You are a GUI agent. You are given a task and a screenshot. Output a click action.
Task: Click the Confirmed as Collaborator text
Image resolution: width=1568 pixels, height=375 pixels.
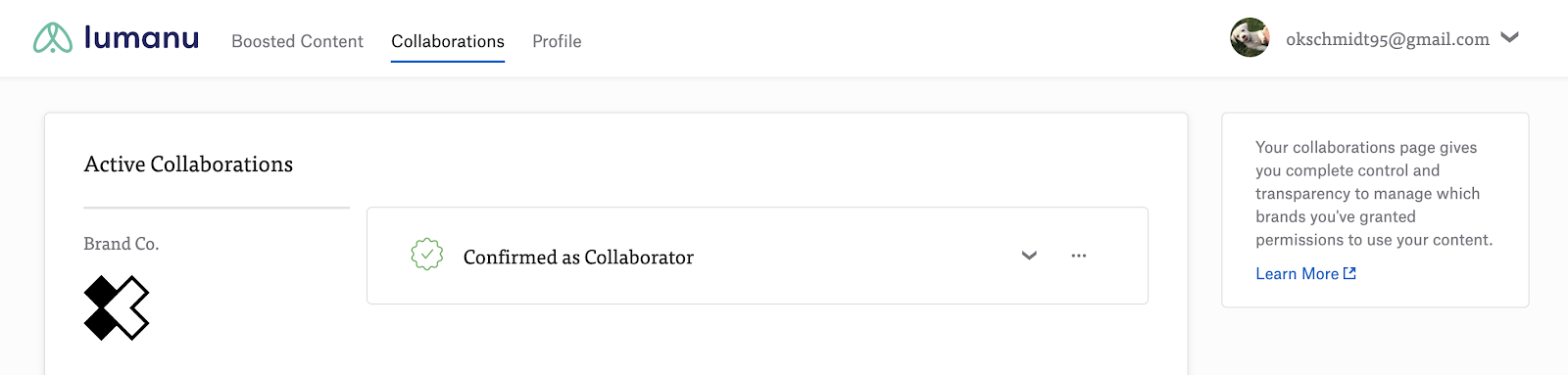point(578,257)
